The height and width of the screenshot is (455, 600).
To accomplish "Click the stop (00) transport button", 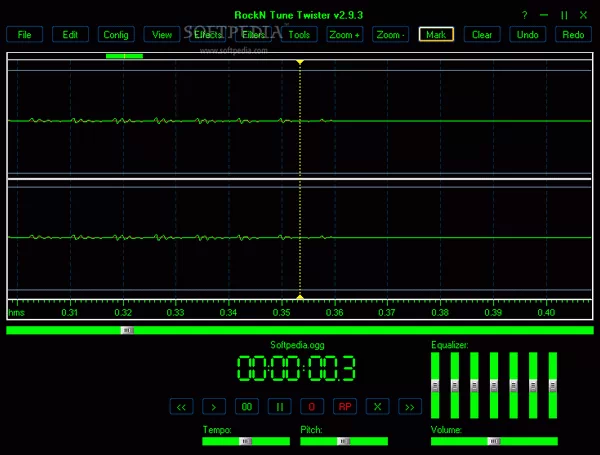I will click(x=246, y=407).
